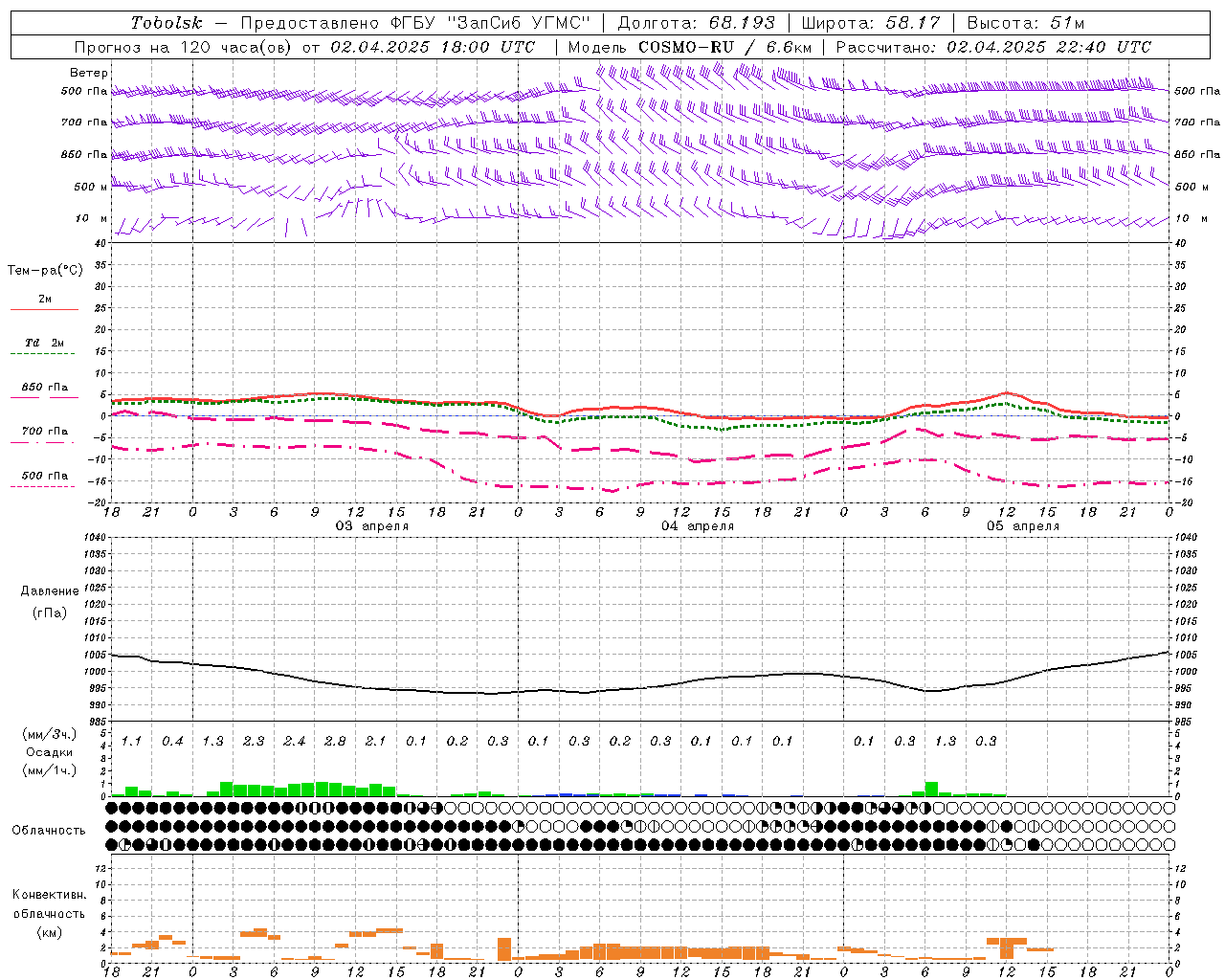
Task: Click the 2.4 precipitation value
Action: coord(294,741)
